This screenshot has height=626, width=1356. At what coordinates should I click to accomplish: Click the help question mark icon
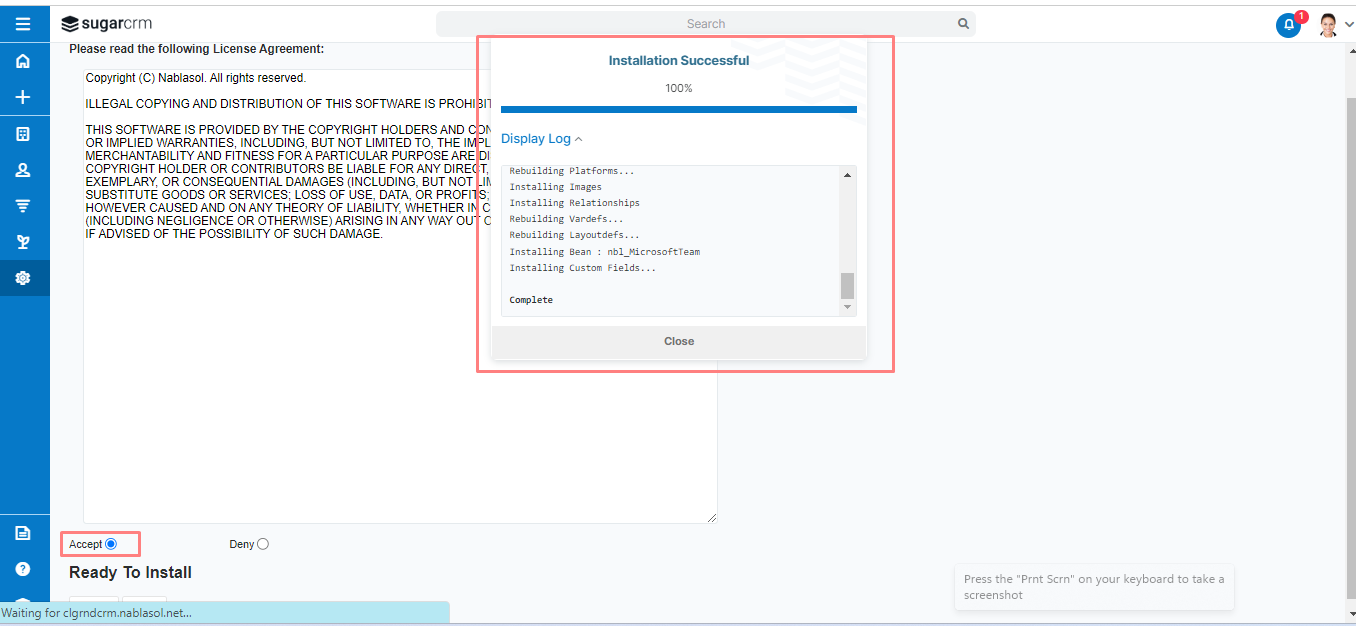tap(23, 569)
